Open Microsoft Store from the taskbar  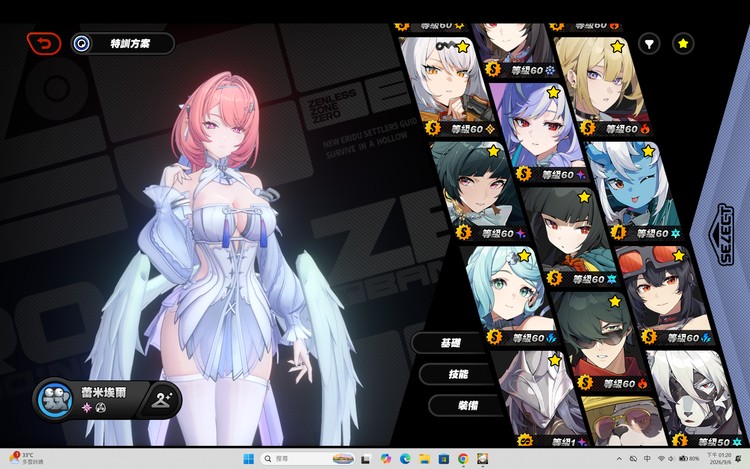pos(443,459)
